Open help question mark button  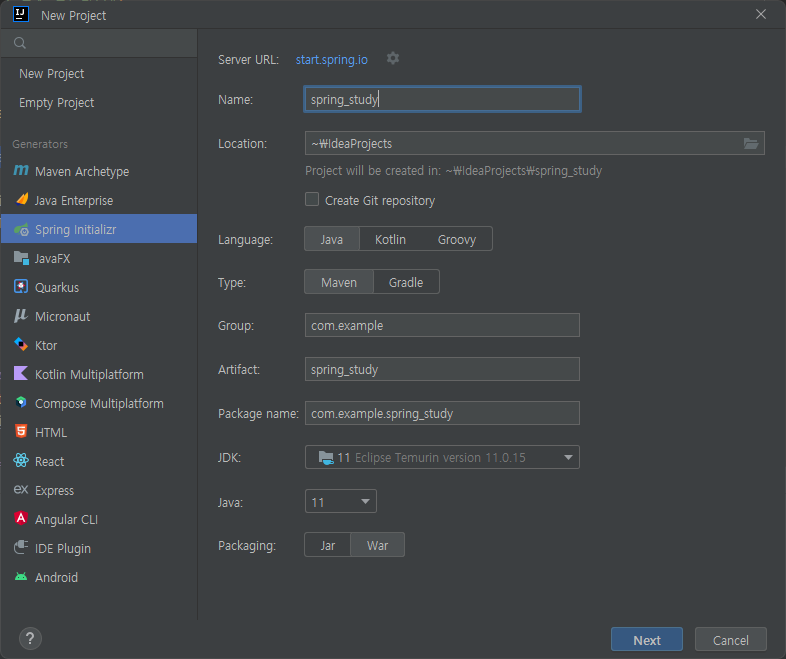pos(30,638)
